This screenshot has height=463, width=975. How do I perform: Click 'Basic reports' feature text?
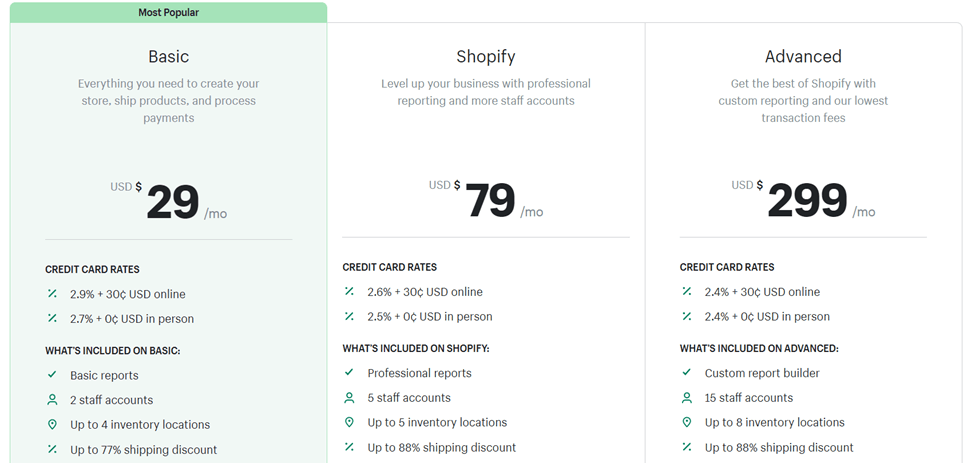point(104,375)
